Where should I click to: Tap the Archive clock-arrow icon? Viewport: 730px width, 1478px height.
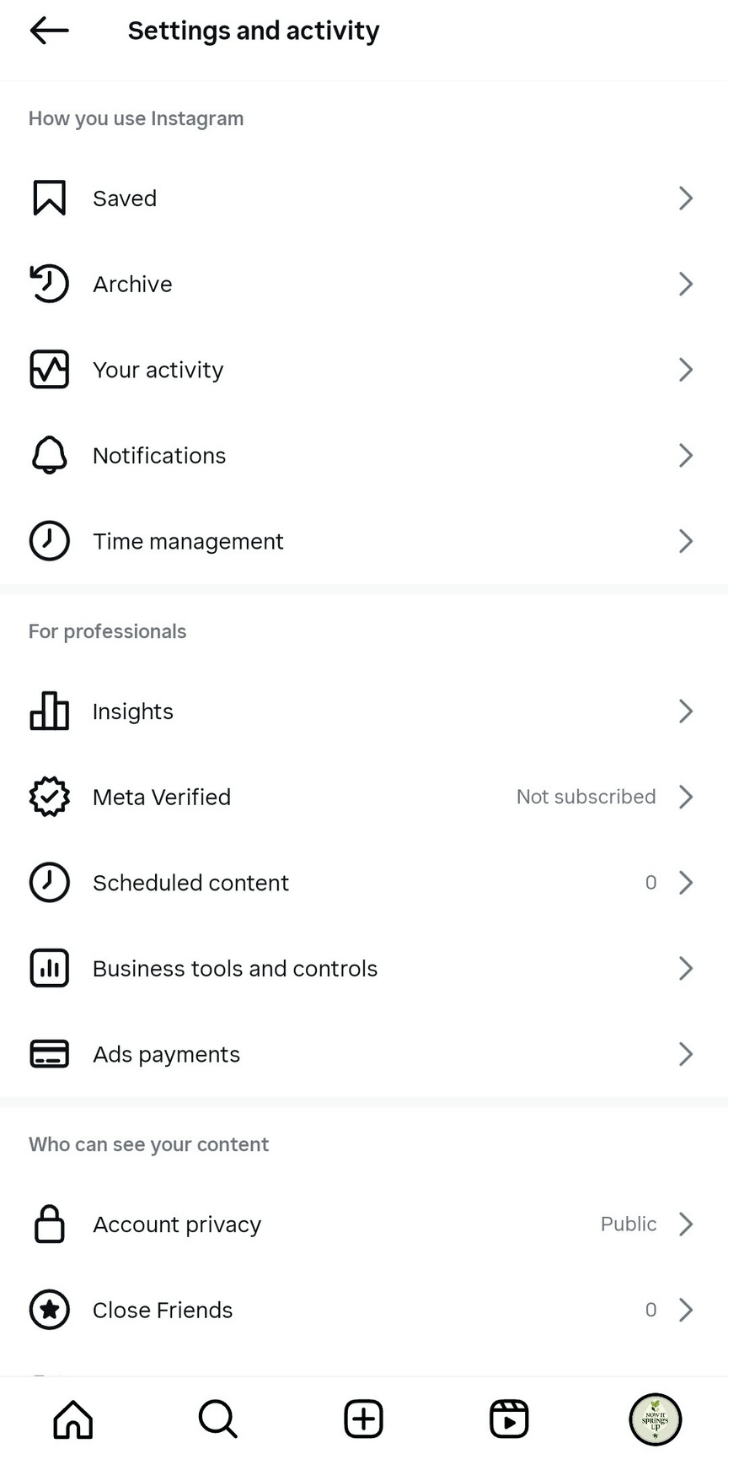click(49, 284)
